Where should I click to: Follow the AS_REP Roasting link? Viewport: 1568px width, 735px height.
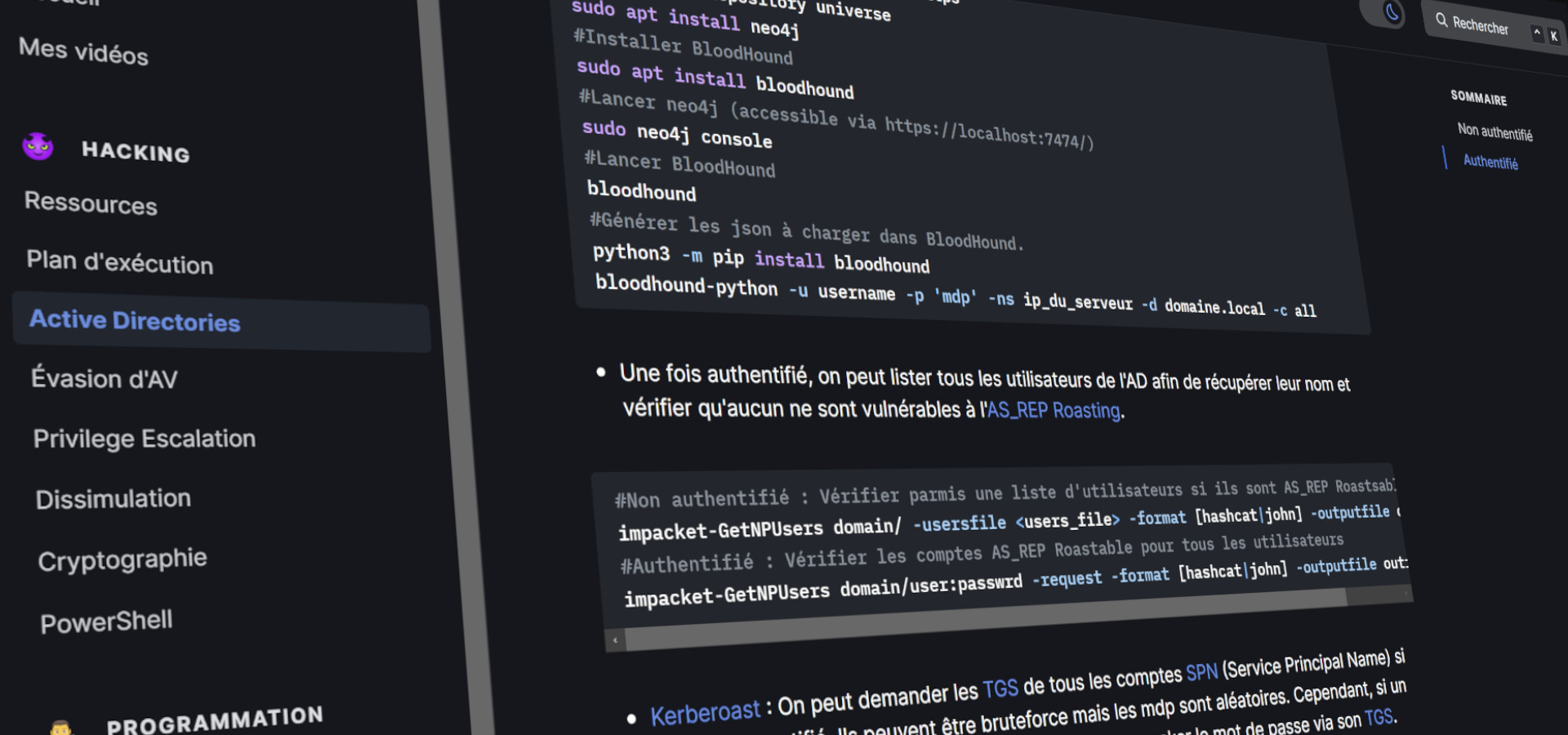click(1053, 410)
